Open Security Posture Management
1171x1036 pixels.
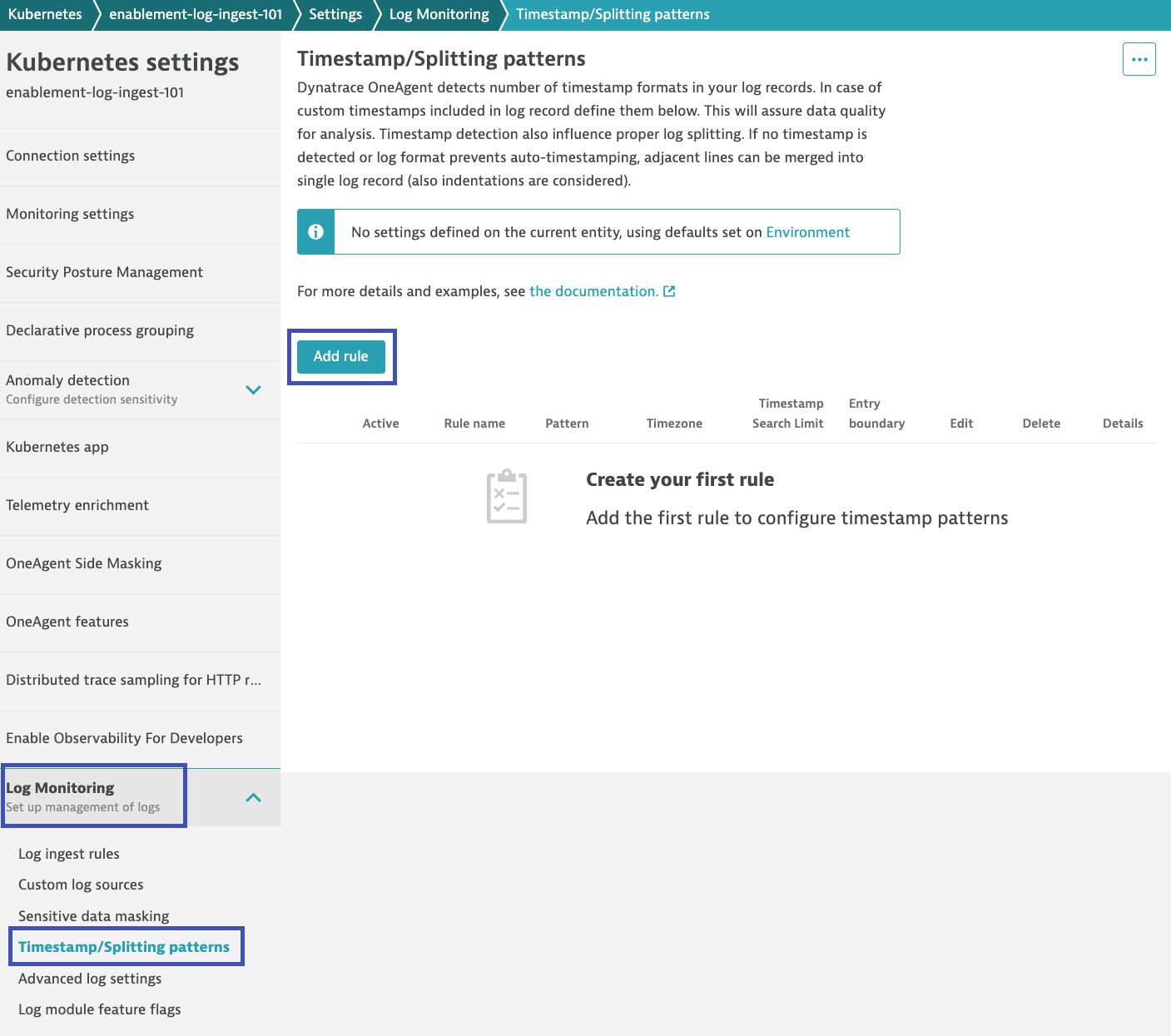140,273
